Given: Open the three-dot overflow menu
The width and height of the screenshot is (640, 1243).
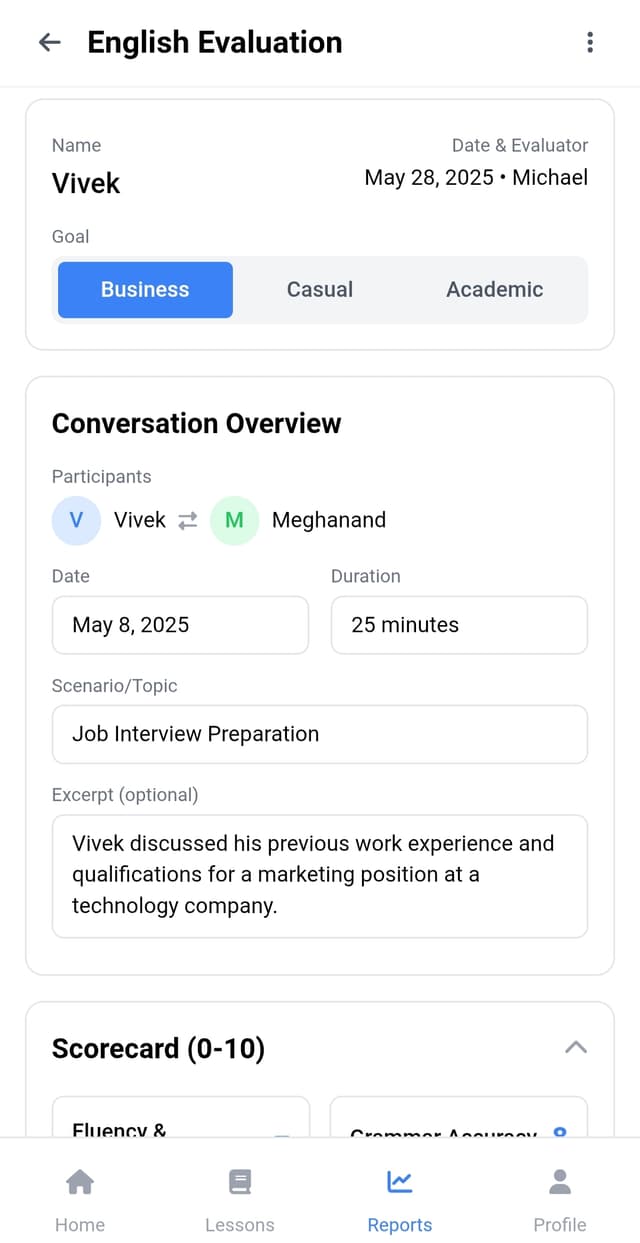Looking at the screenshot, I should coord(590,42).
